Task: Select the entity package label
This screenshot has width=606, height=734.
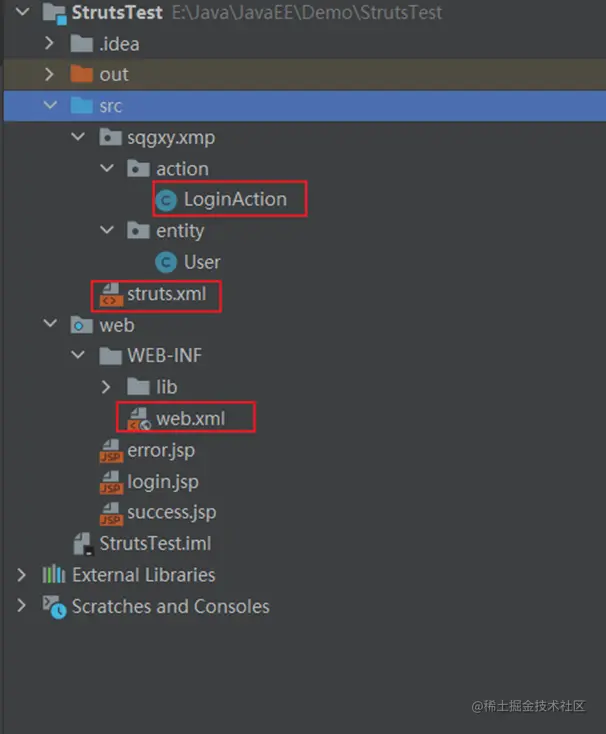Action: [x=180, y=231]
